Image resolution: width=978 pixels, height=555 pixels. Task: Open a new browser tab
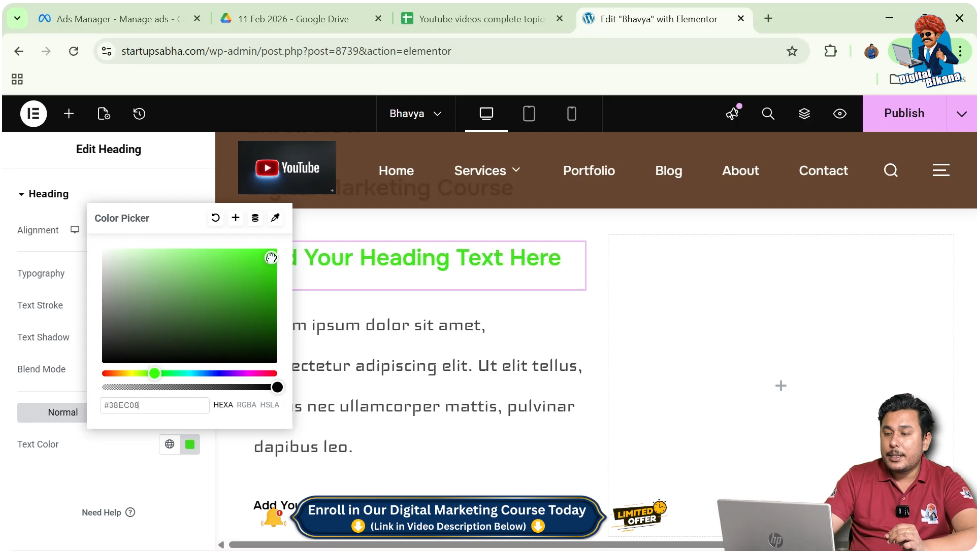pyautogui.click(x=768, y=19)
